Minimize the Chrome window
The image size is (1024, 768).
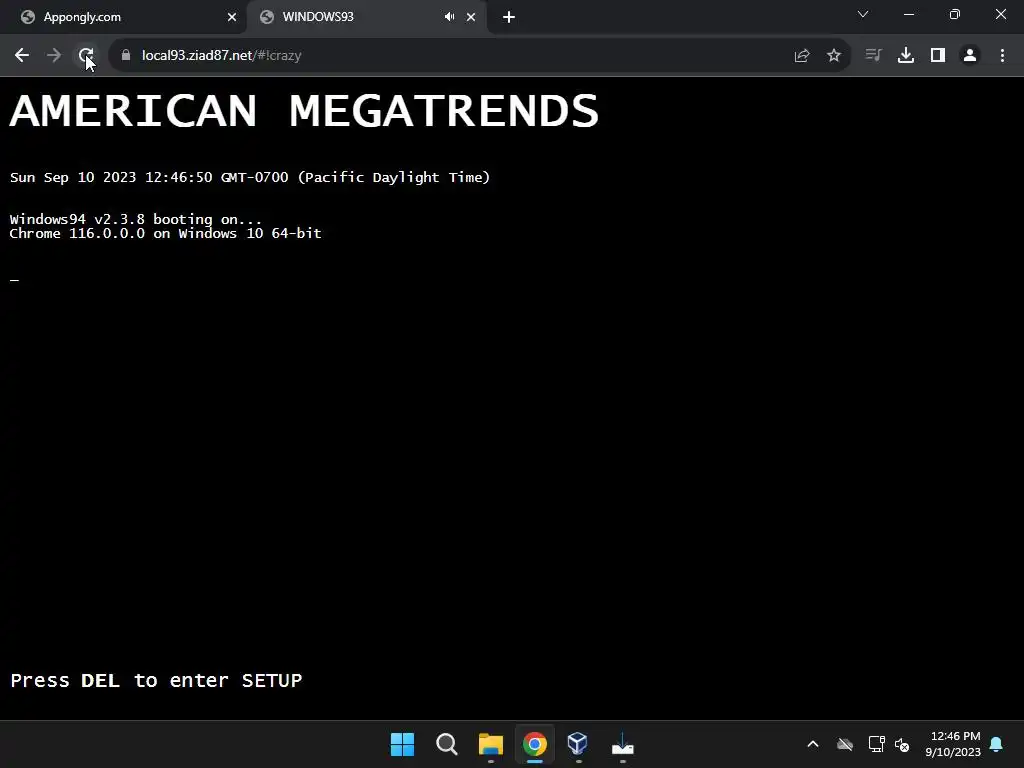tap(908, 14)
